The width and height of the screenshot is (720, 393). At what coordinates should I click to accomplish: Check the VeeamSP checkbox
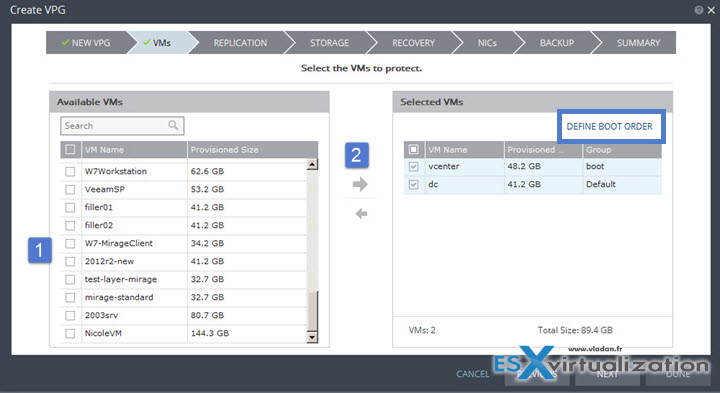(70, 189)
